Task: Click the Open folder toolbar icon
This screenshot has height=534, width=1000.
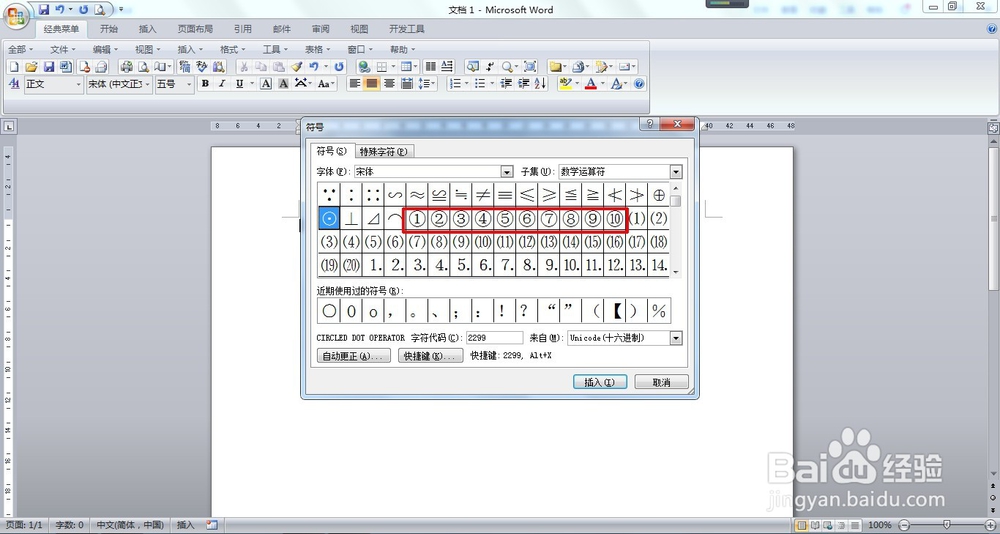Action: [31, 66]
